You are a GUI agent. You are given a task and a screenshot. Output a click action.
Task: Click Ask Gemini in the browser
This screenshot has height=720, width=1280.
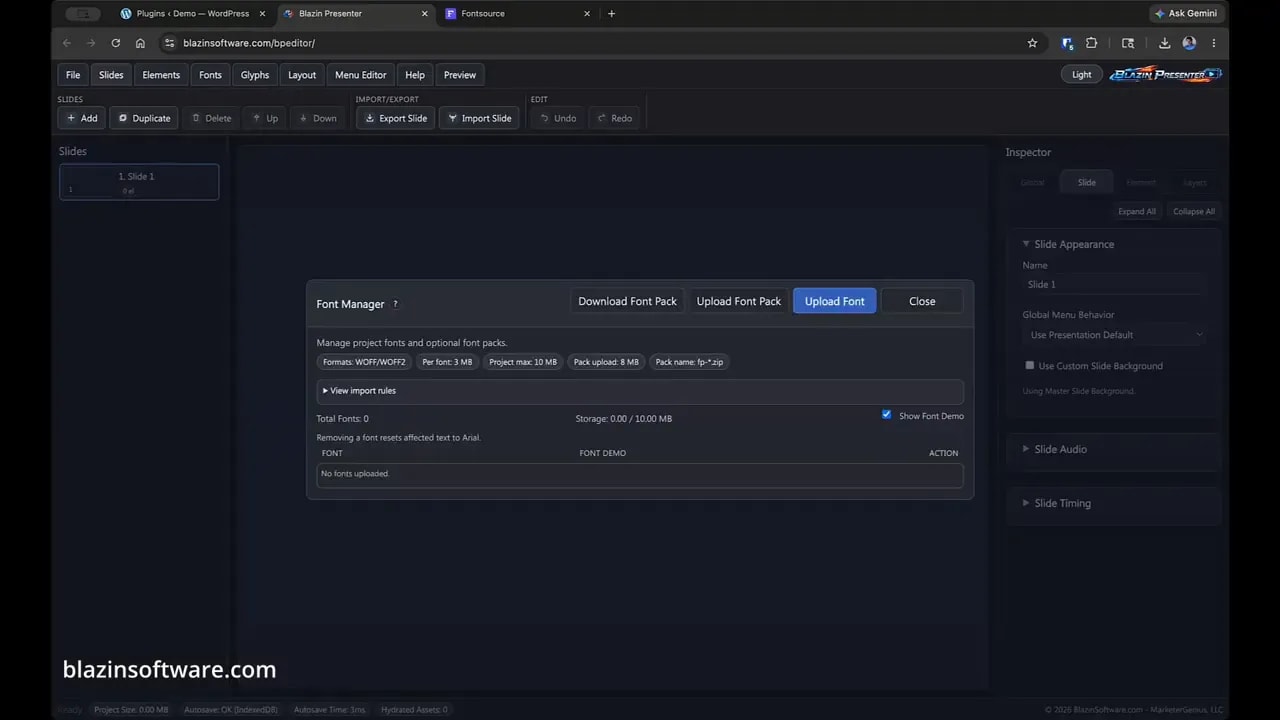[1186, 14]
